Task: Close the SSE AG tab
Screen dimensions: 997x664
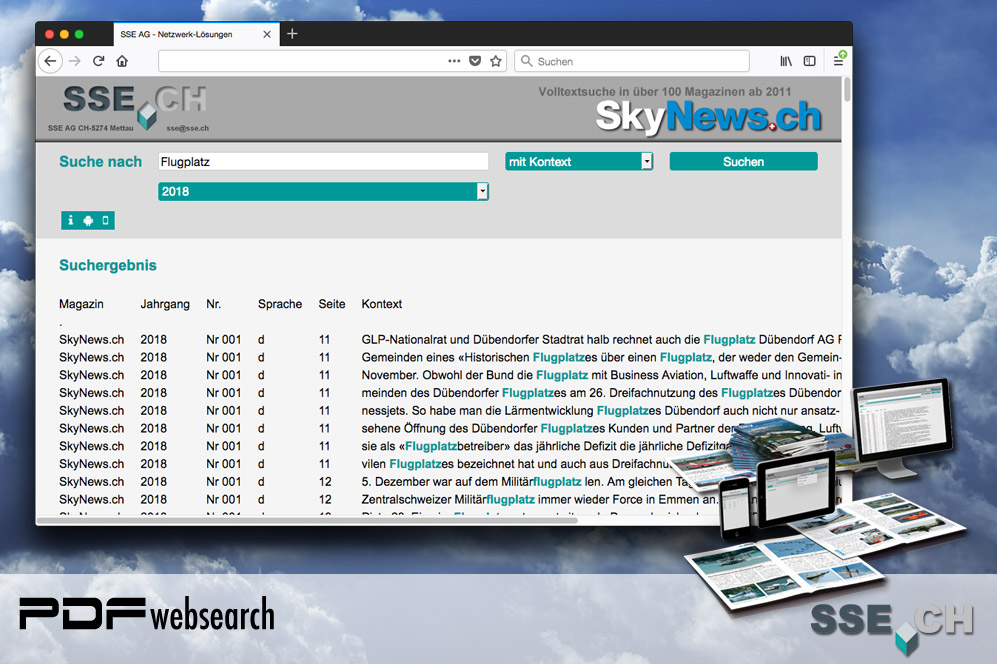Action: 267,34
